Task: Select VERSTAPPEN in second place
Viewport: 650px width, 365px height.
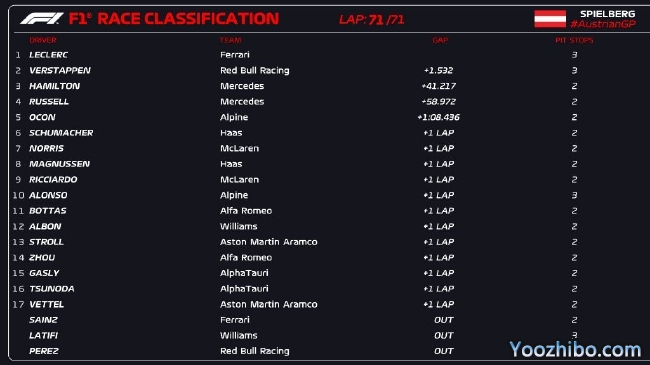Action: [60, 71]
